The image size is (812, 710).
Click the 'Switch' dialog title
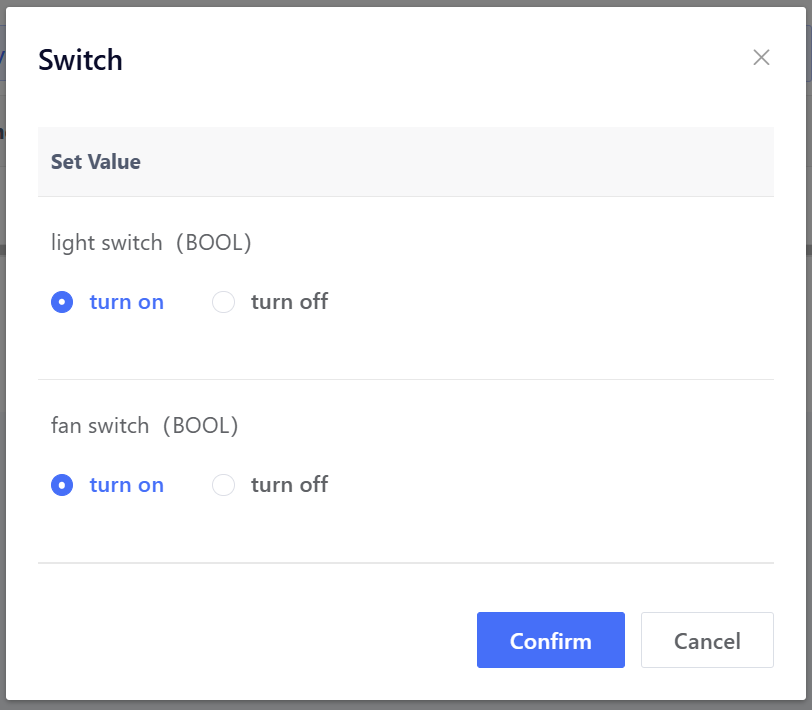point(80,60)
